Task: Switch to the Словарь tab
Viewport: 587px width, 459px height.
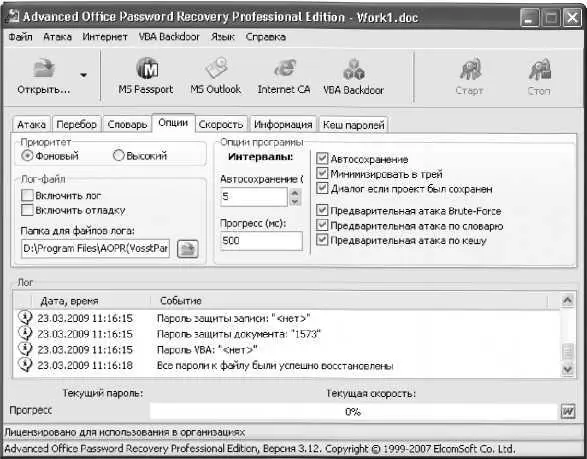Action: [x=127, y=124]
